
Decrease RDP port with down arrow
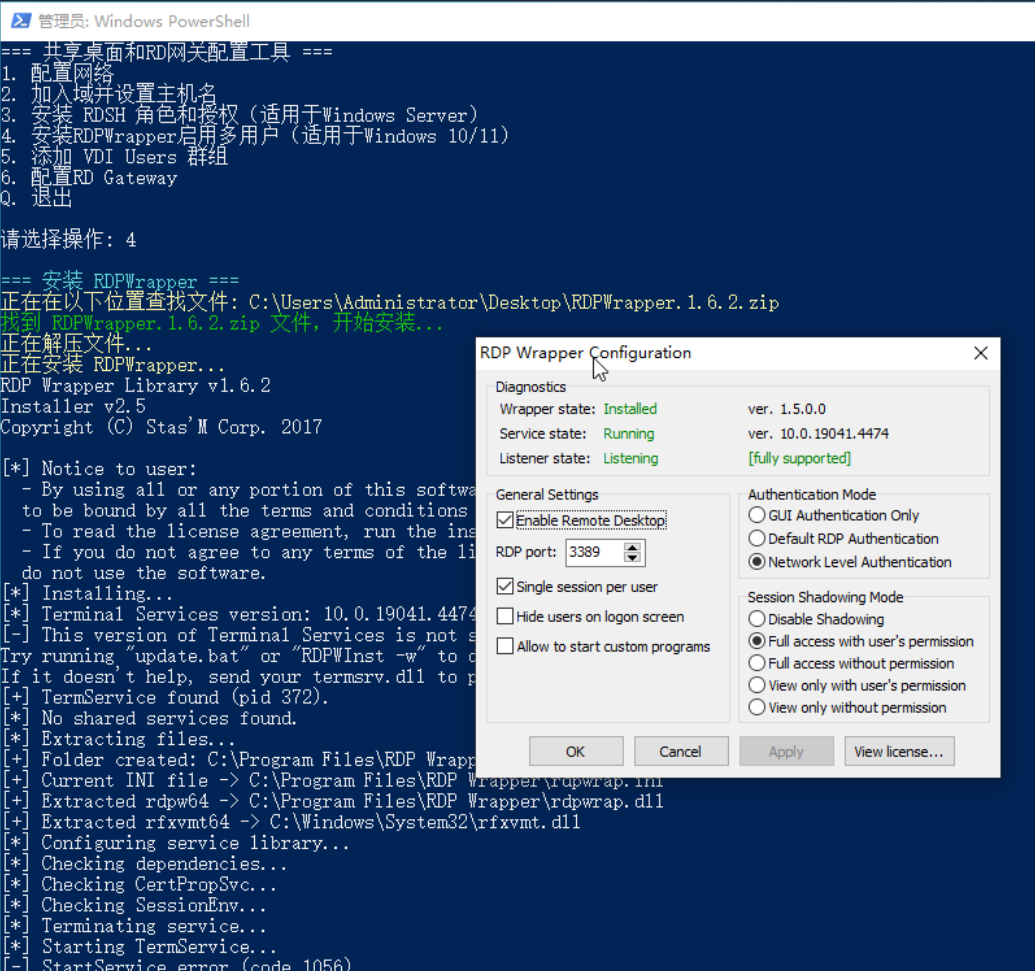point(632,558)
